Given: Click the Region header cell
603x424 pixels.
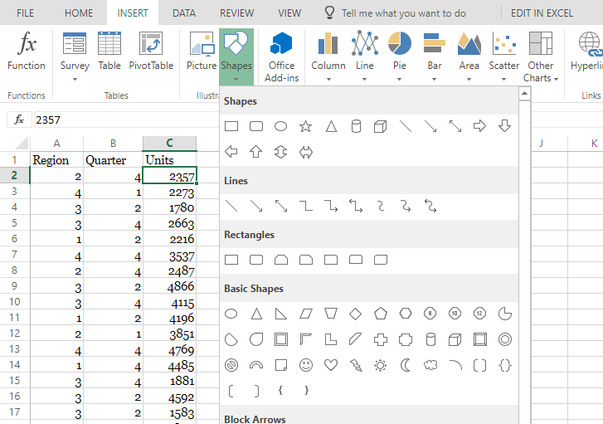Looking at the screenshot, I should (x=57, y=160).
